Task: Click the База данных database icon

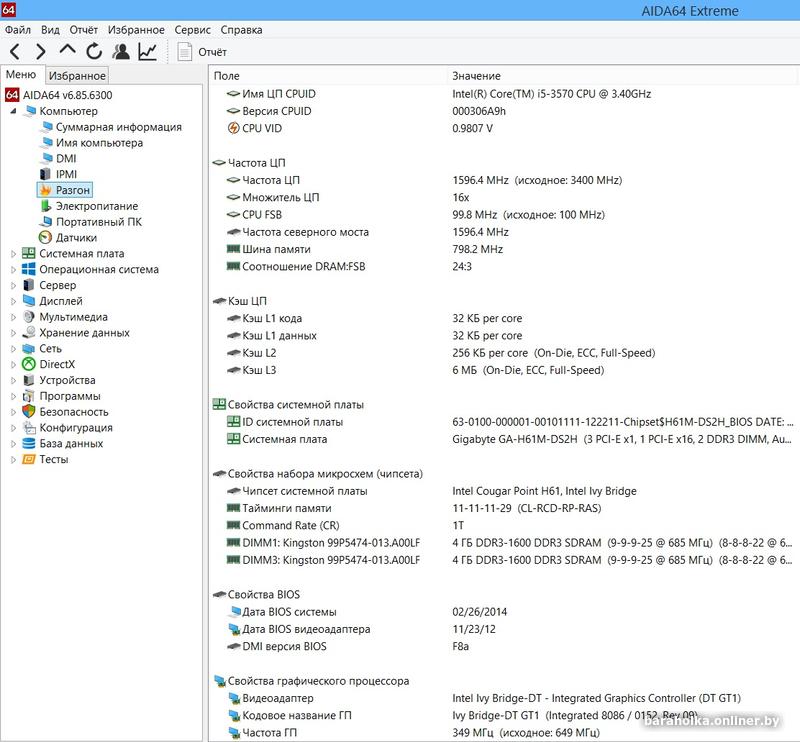Action: (29, 443)
